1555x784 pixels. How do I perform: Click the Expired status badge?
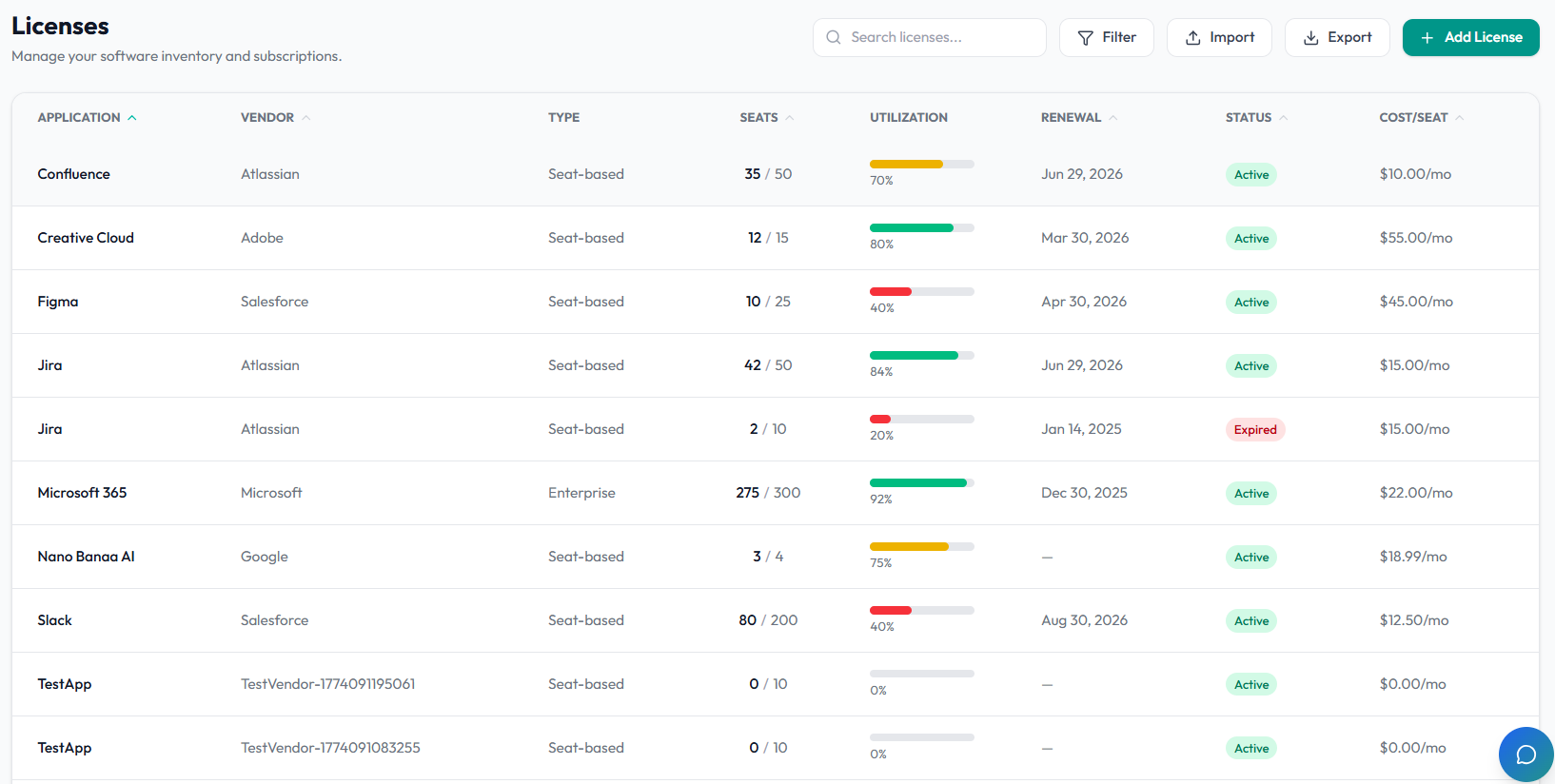click(1255, 430)
